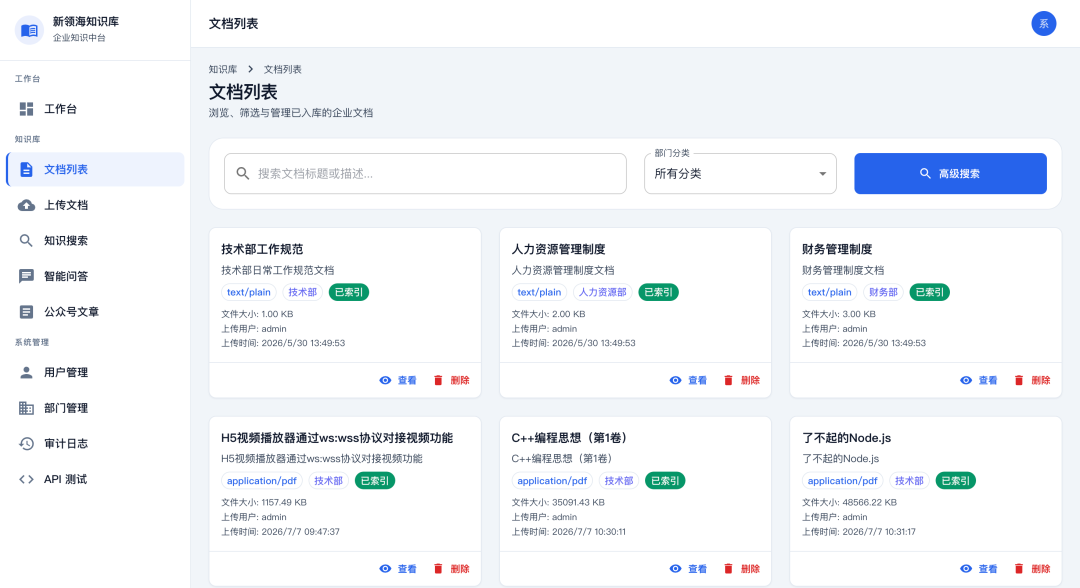Click 删除 text on 技术部工作规范 card
The image size is (1080, 588).
460,380
